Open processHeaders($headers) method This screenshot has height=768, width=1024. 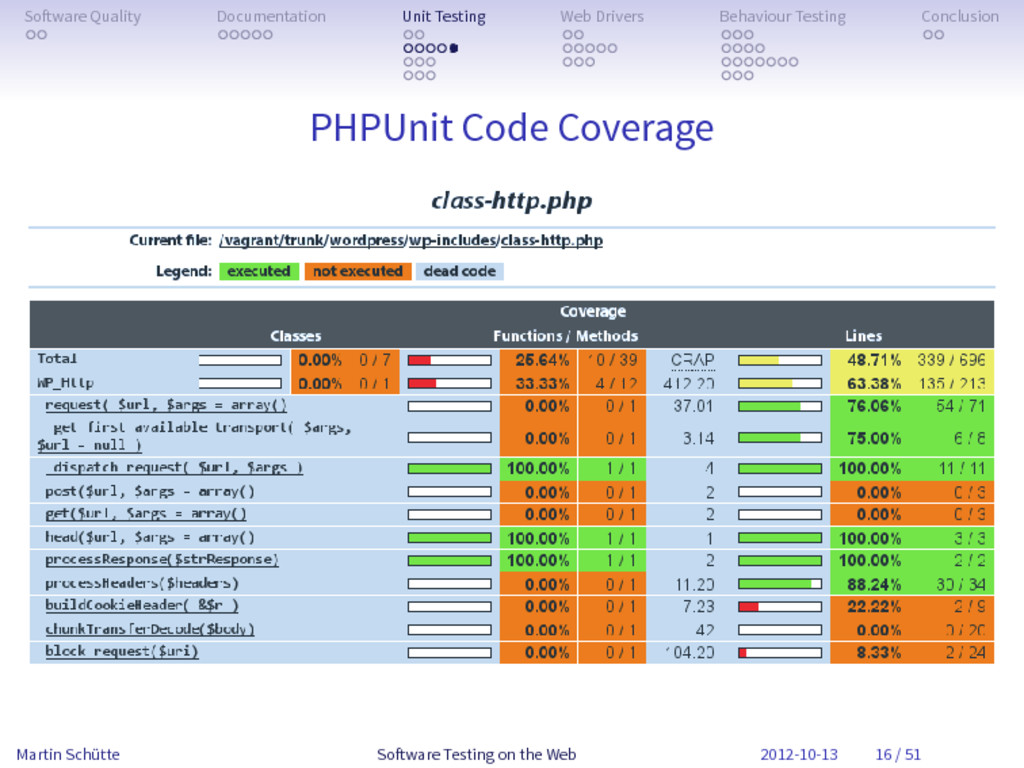142,583
